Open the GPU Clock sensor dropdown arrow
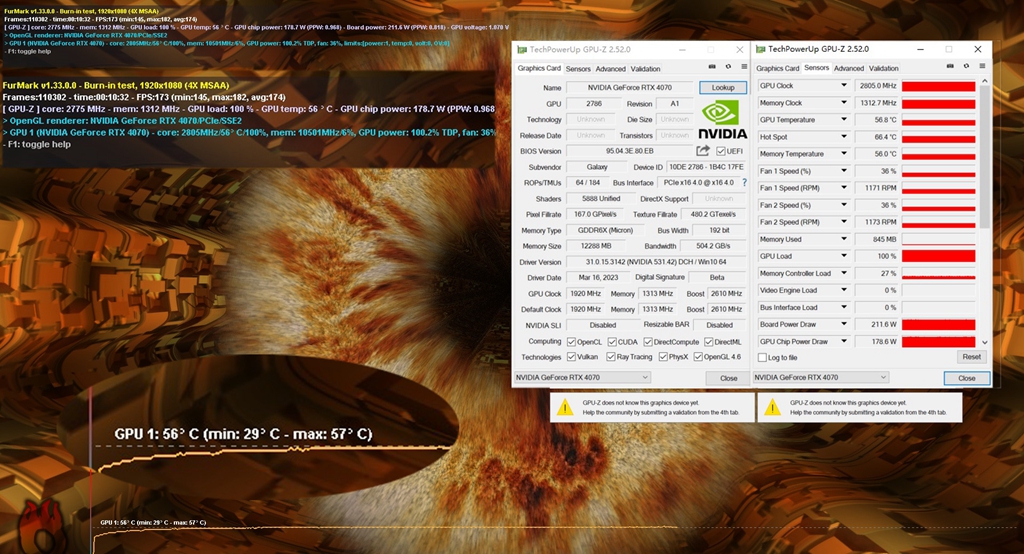 [844, 86]
